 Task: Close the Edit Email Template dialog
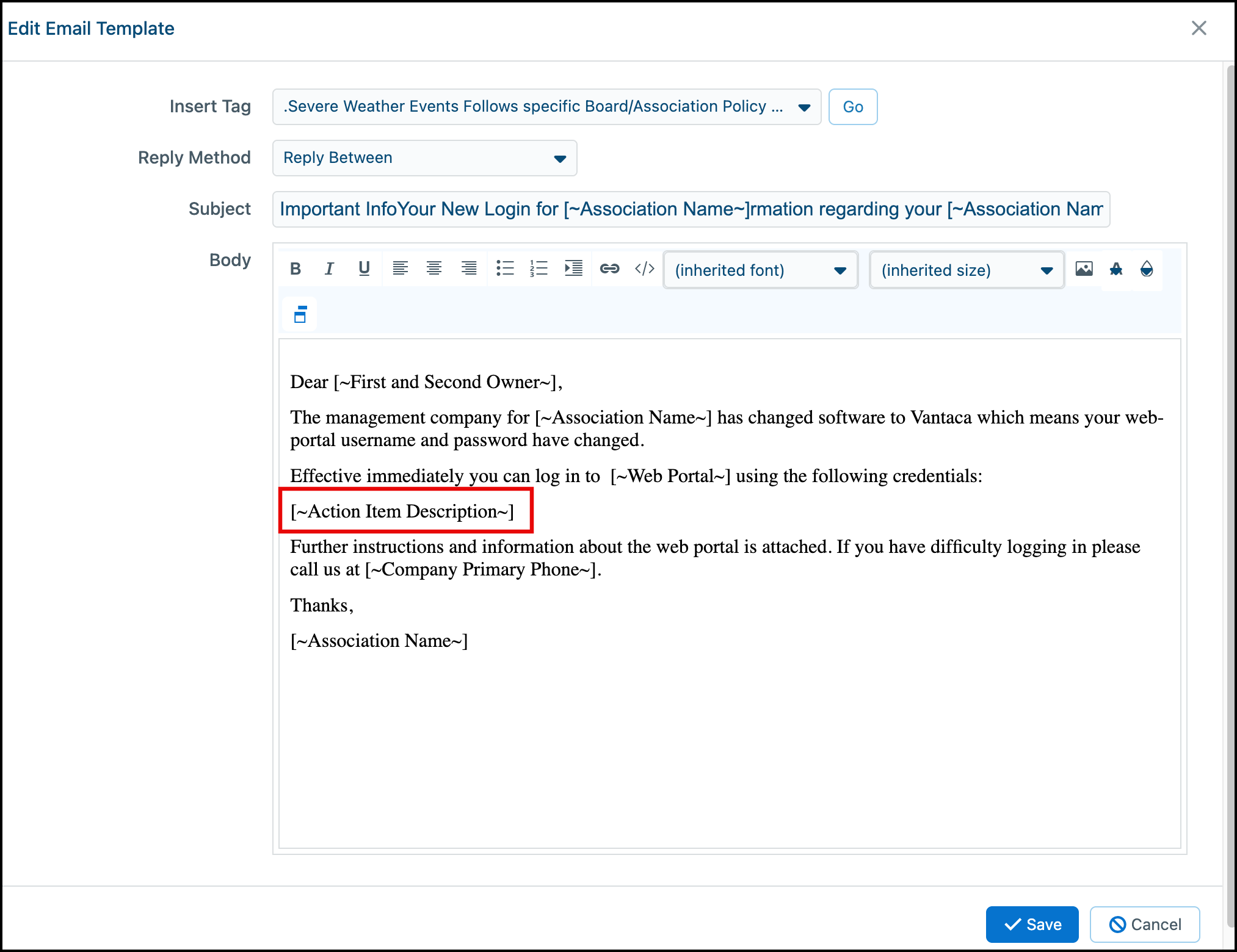[1199, 28]
